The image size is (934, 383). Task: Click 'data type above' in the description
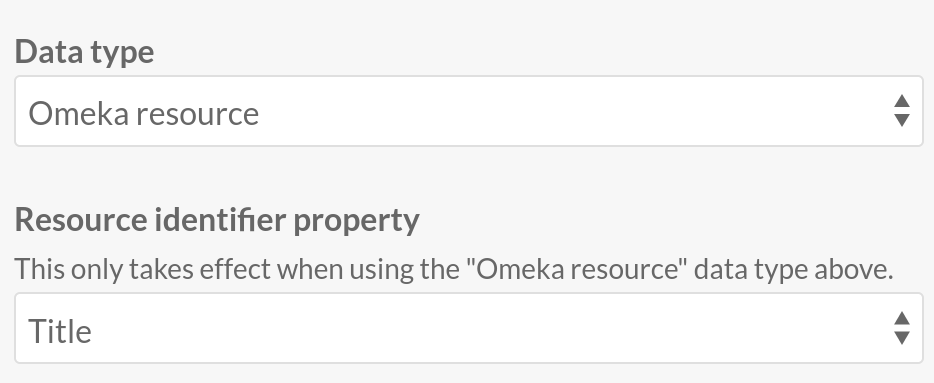tap(793, 269)
